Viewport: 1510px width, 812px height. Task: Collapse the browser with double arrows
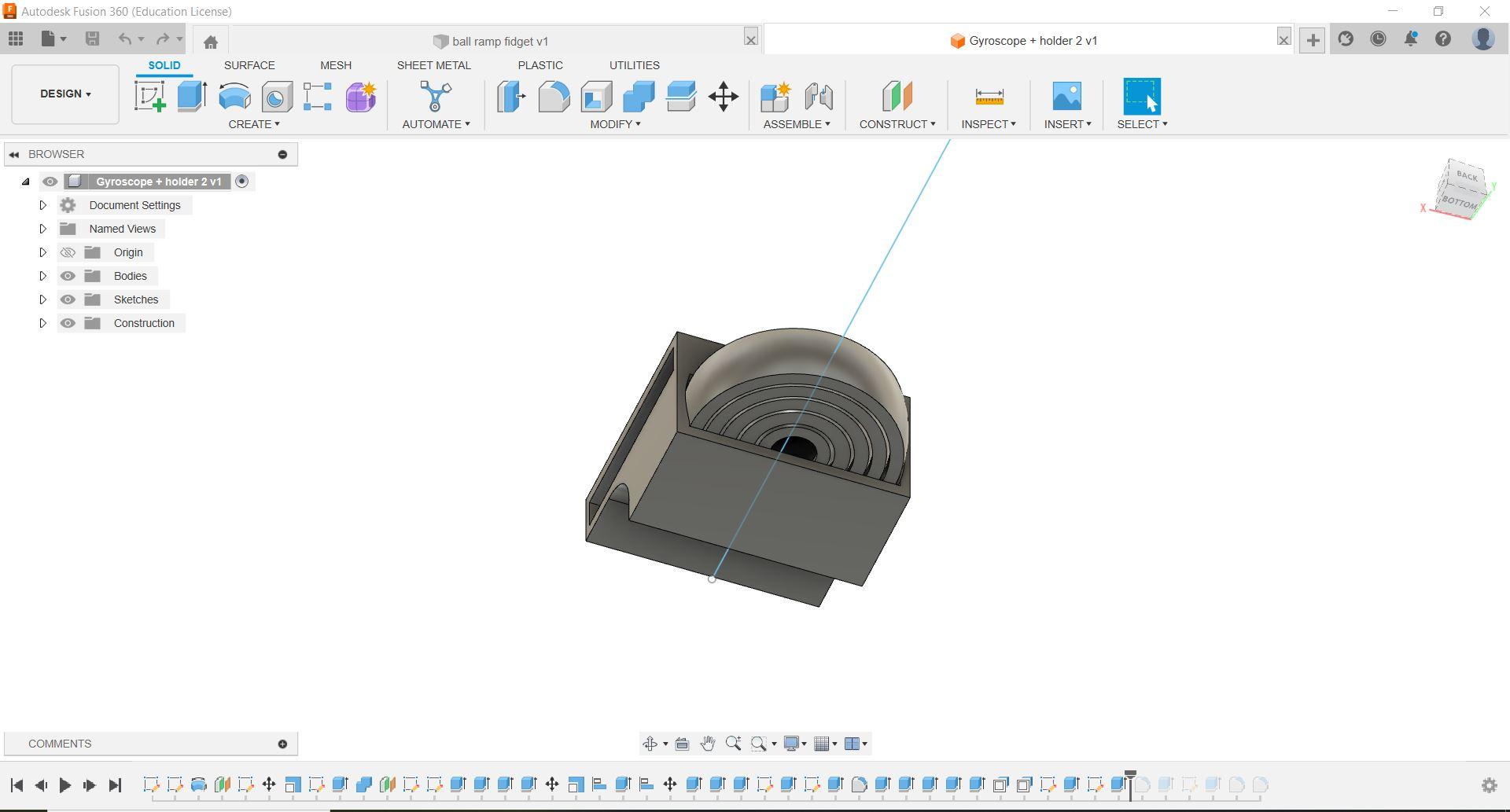[x=14, y=154]
